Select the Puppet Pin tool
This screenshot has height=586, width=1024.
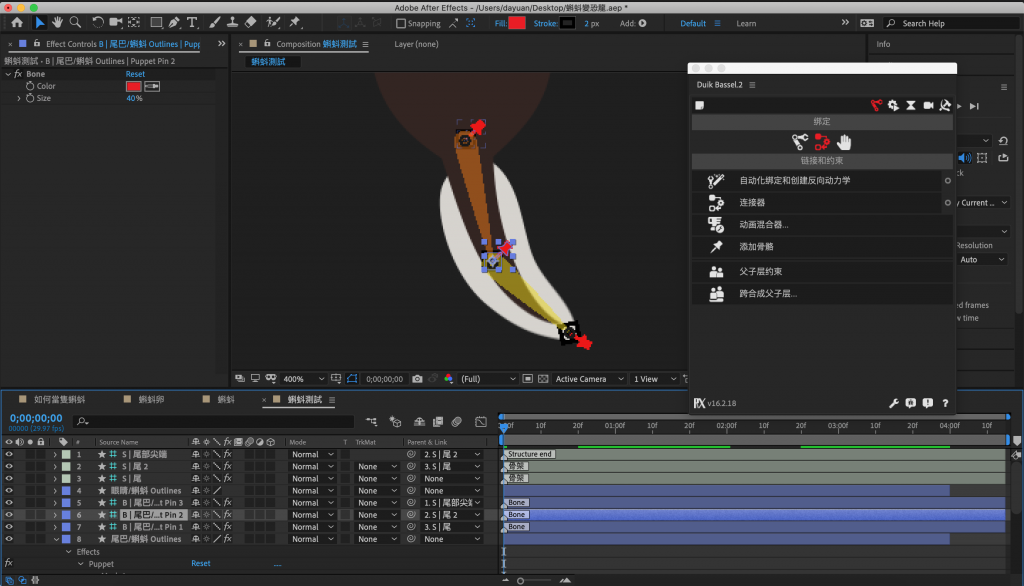coord(295,23)
